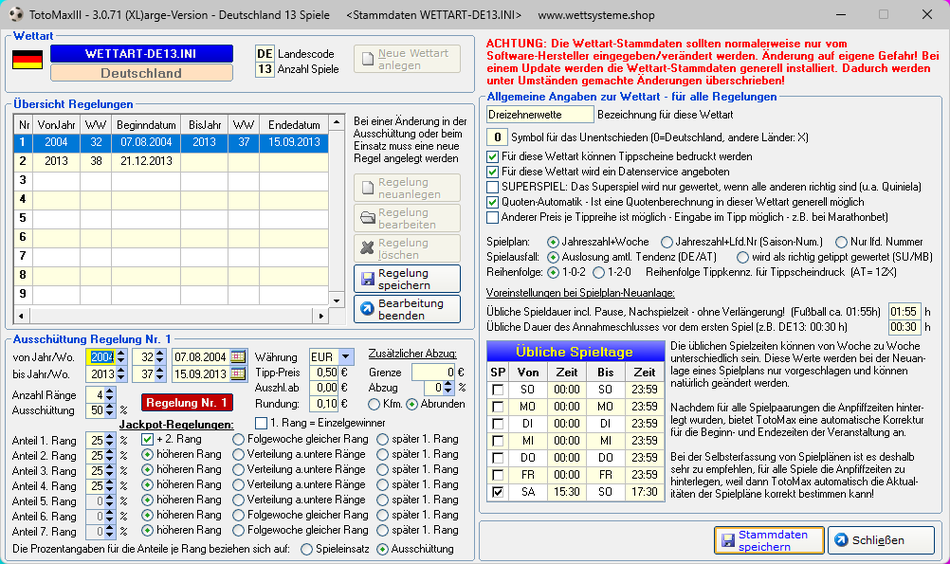Image resolution: width=950 pixels, height=564 pixels.
Task: Close dialog with Schließen button
Action: coord(881,540)
